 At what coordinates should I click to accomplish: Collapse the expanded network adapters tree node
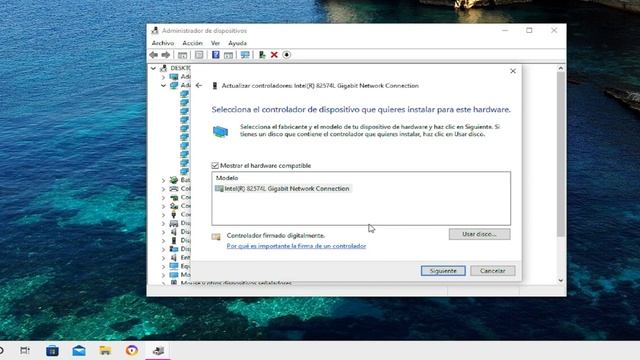(x=163, y=85)
